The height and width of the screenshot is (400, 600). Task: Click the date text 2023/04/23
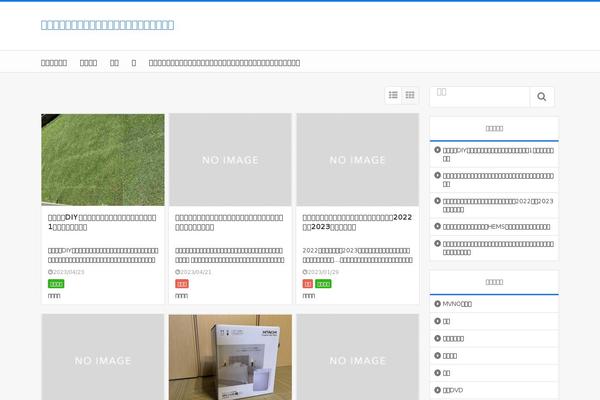pos(68,272)
